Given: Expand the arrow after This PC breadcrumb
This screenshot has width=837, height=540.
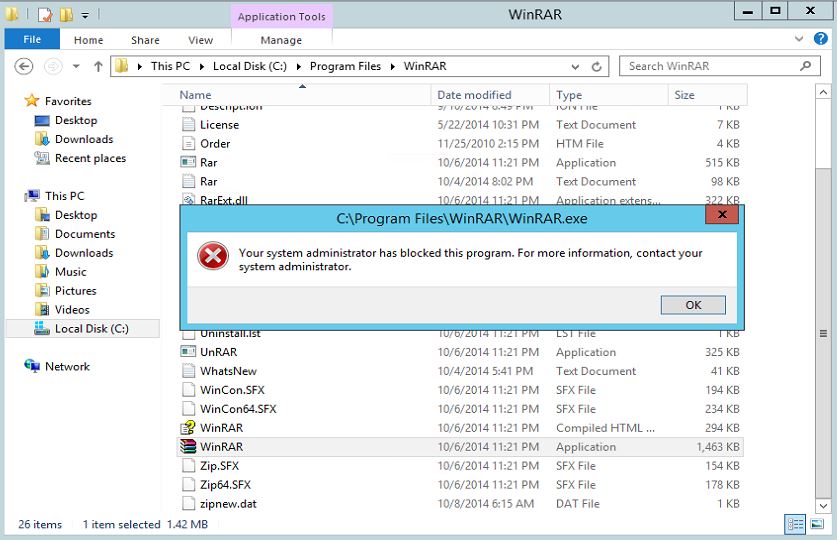Looking at the screenshot, I should (x=201, y=67).
